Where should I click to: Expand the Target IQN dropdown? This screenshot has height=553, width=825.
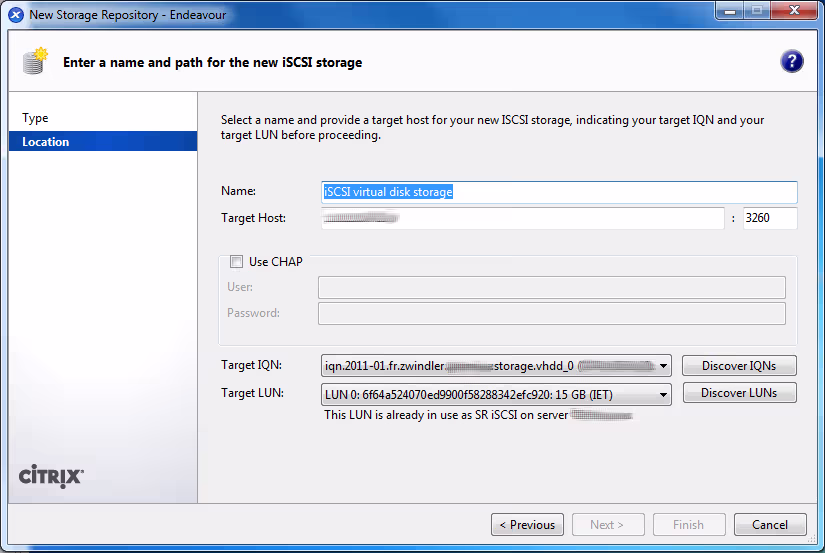[x=663, y=366]
